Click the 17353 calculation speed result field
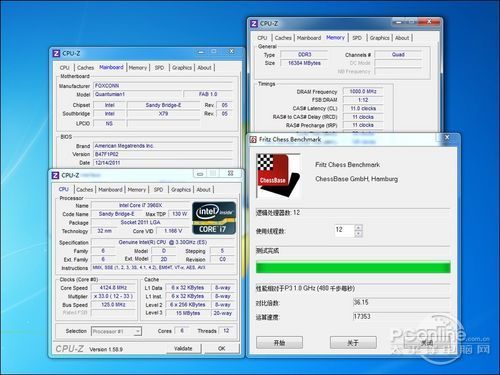 [x=401, y=316]
